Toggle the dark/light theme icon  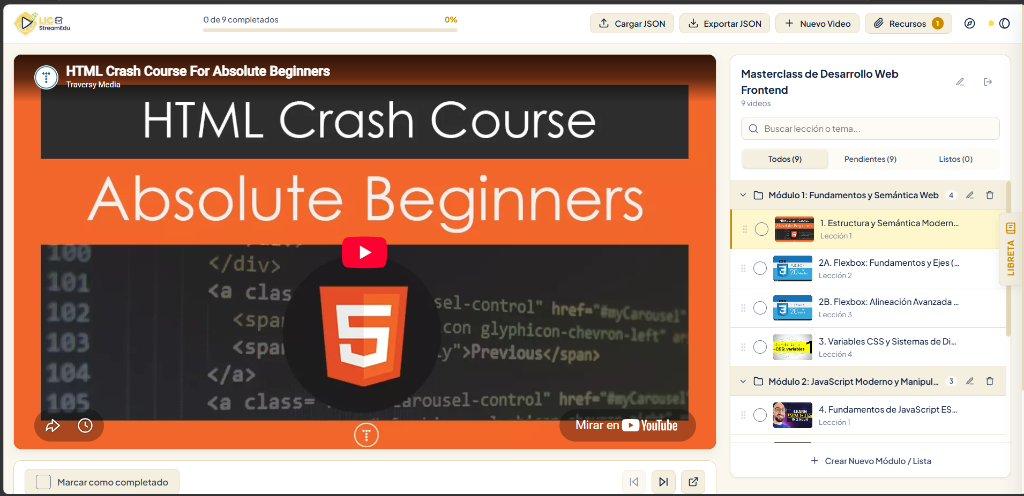[x=1004, y=23]
